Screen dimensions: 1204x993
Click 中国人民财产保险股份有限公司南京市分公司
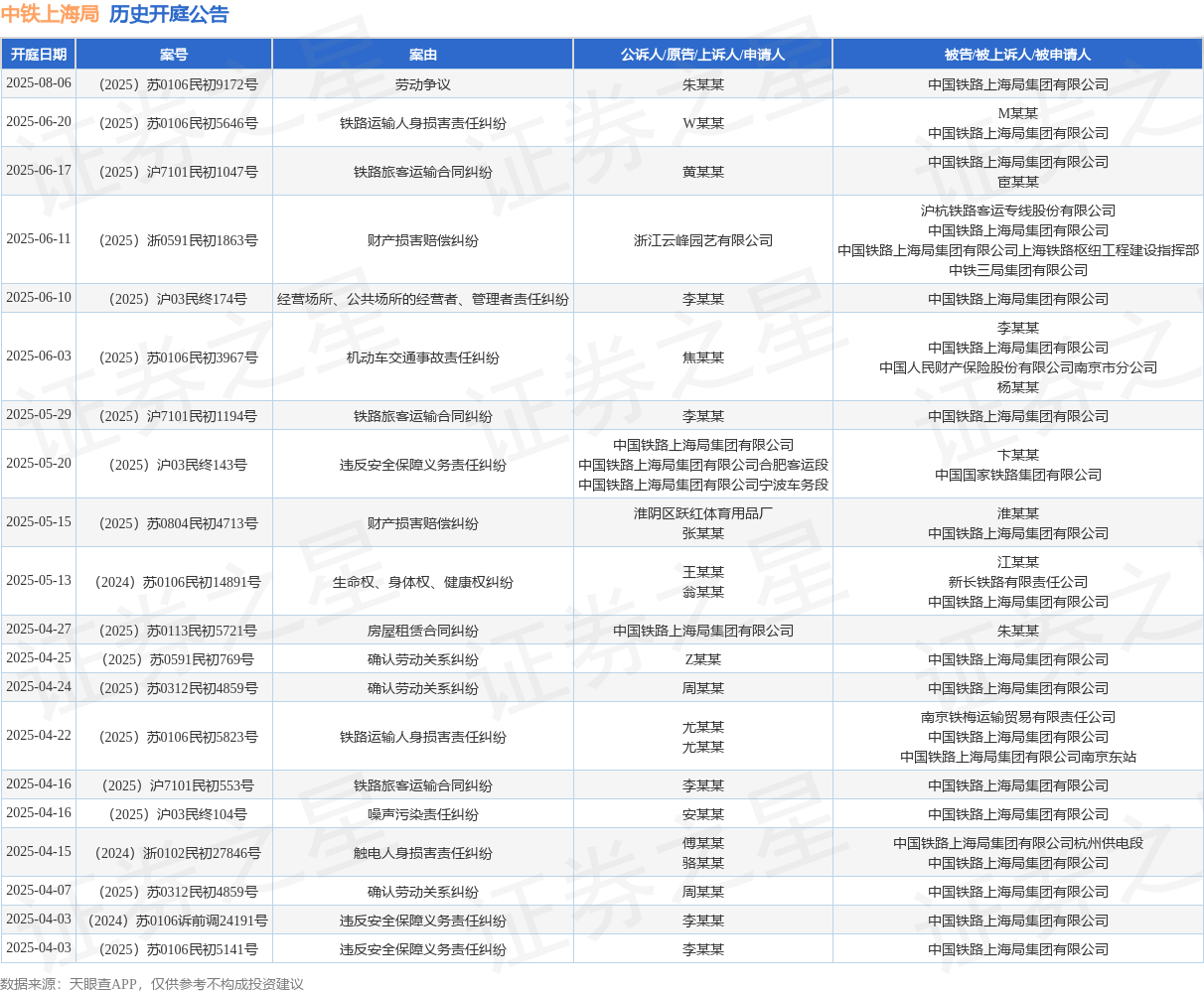(1017, 367)
